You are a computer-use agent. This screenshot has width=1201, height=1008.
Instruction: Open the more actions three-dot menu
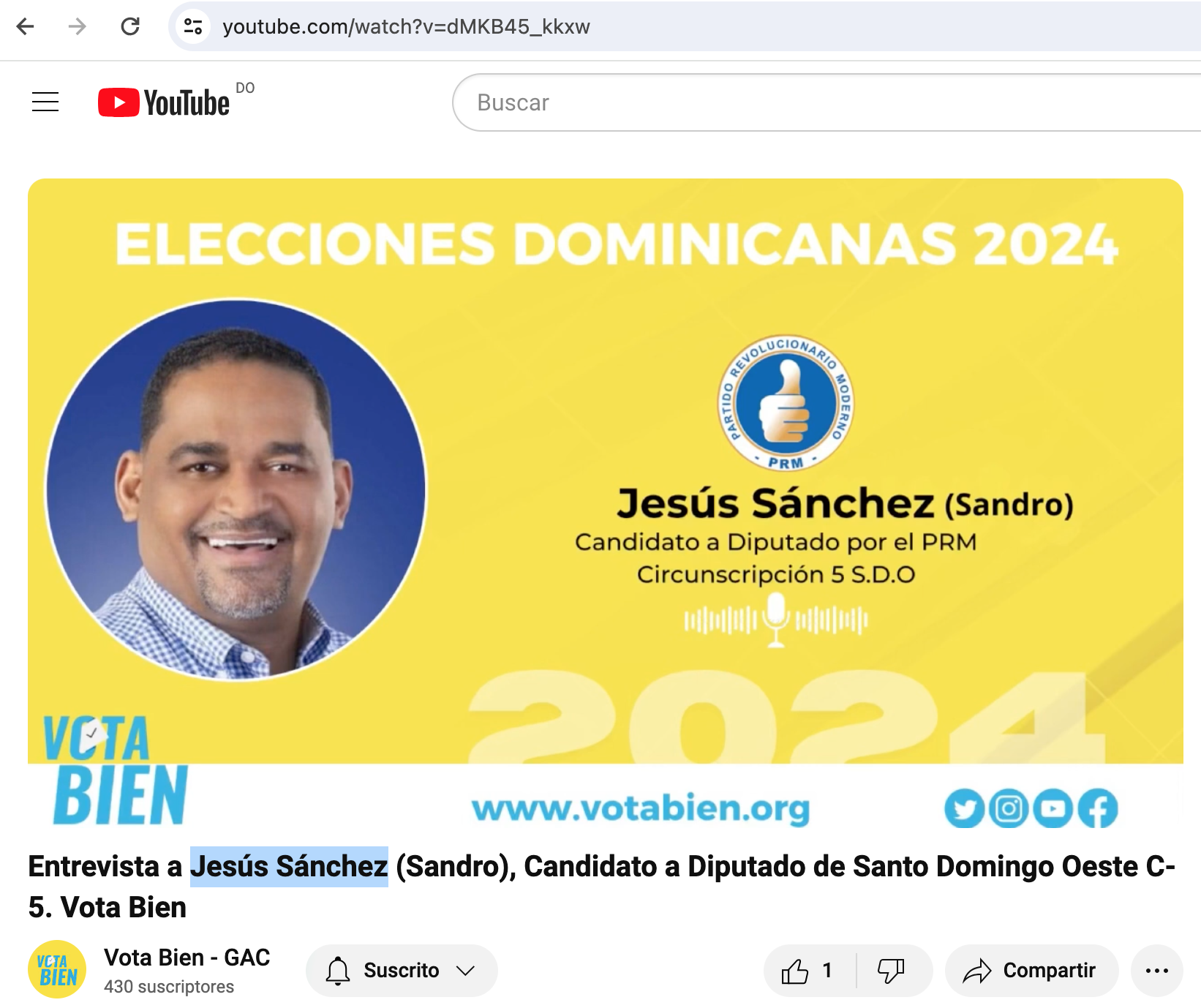[1156, 971]
